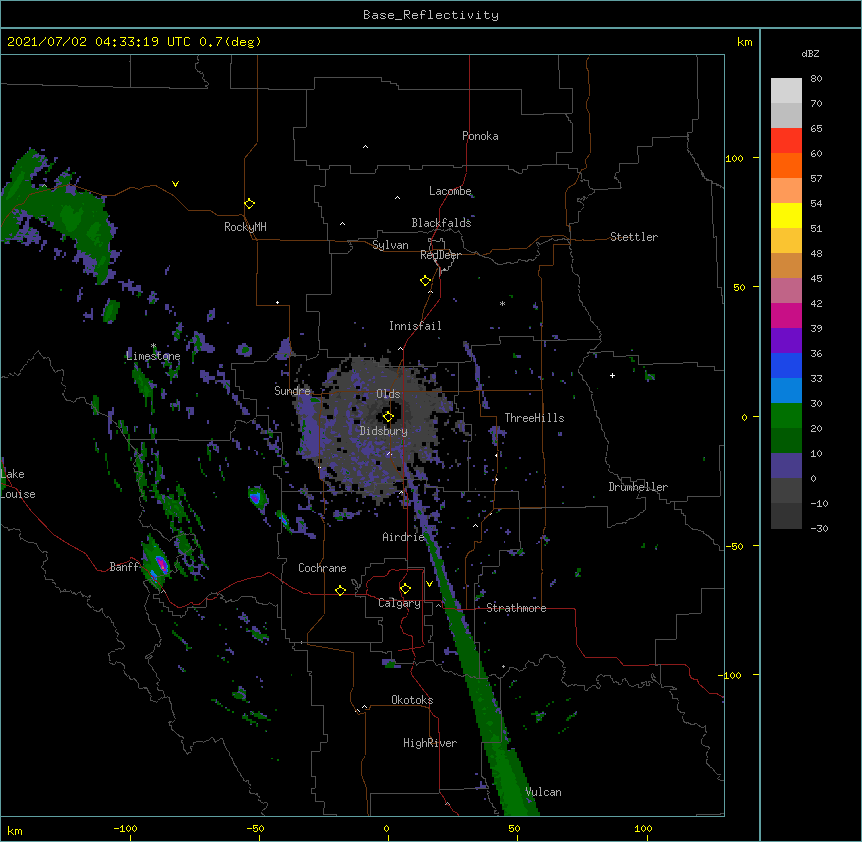
Task: Click the Stettler city label
Action: [634, 237]
